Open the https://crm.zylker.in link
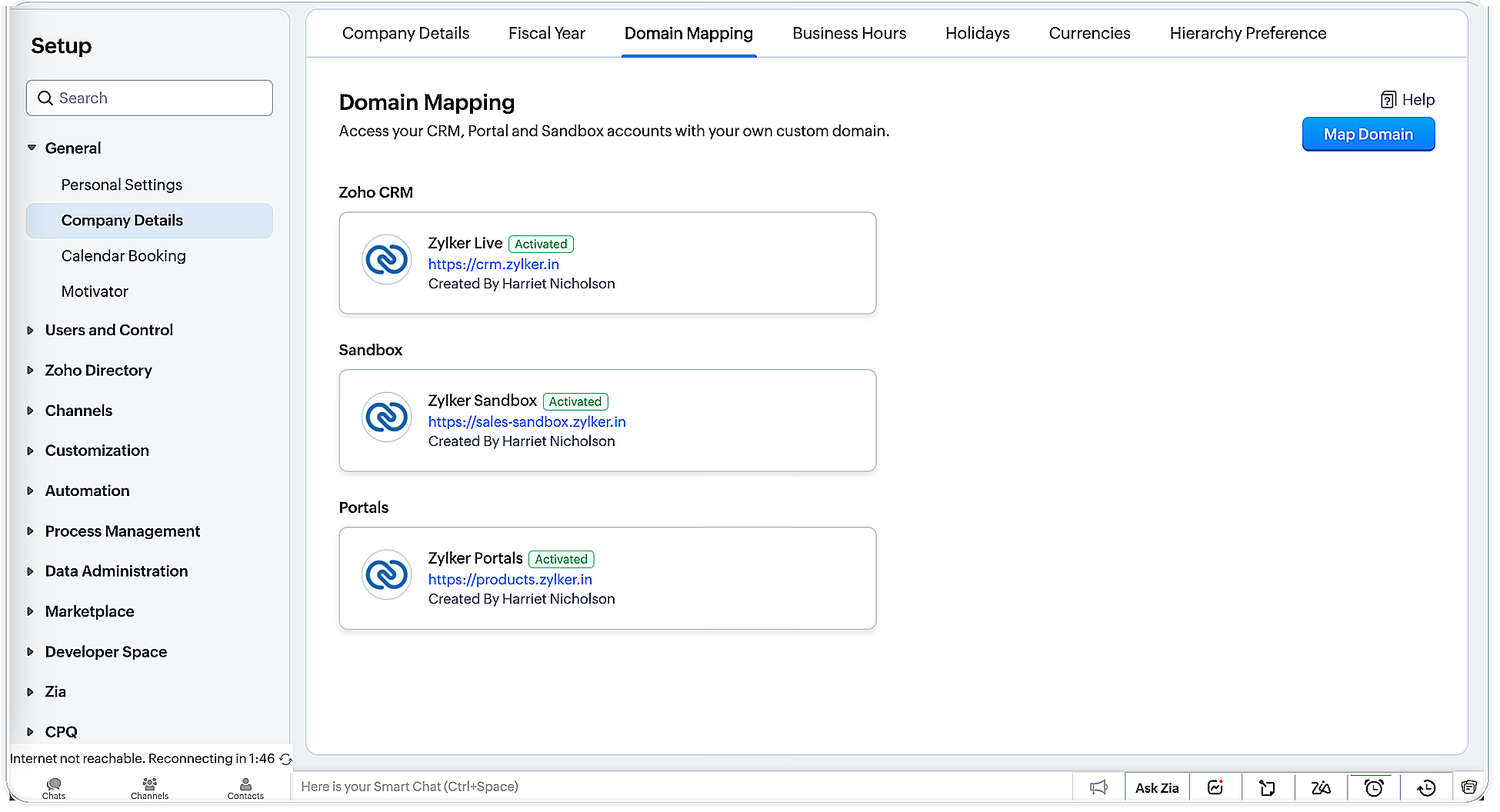This screenshot has height=812, width=1500. point(494,265)
